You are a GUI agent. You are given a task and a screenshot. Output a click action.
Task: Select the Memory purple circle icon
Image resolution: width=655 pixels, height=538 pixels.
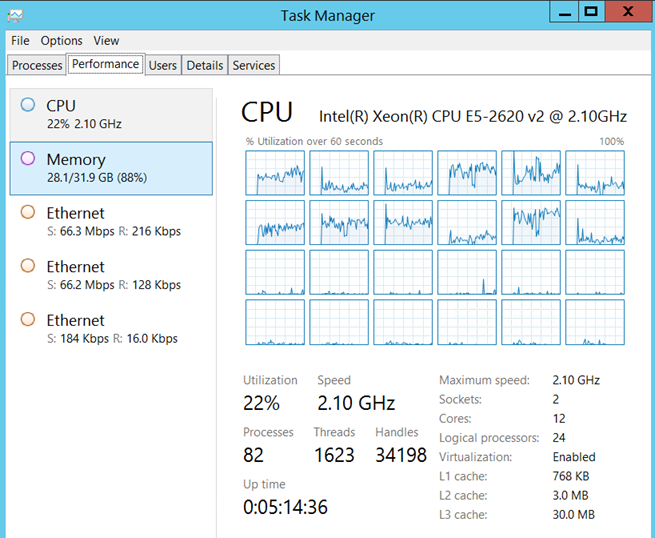click(x=28, y=158)
